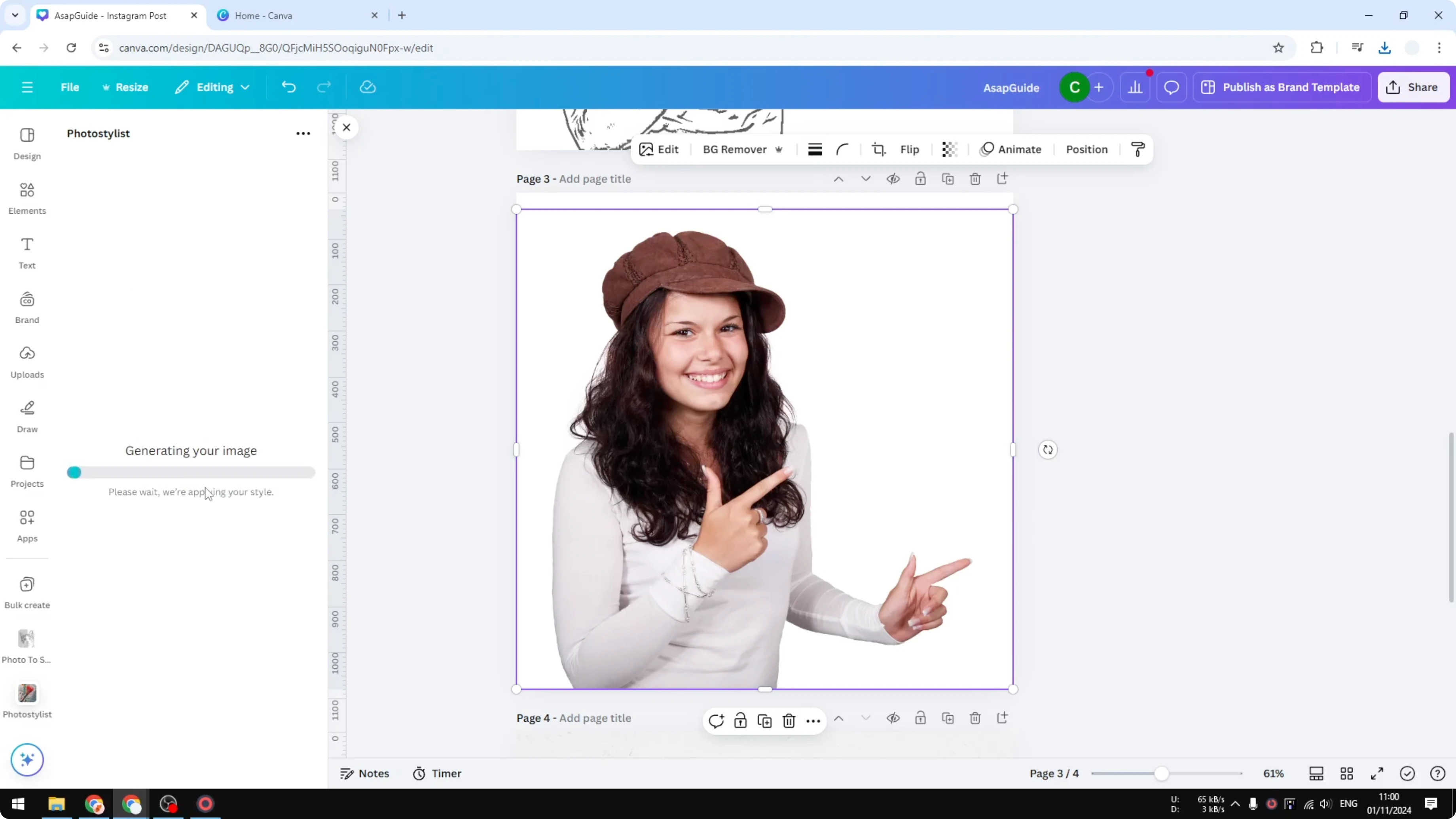Delete page 3 with the trash icon
The height and width of the screenshot is (819, 1456).
pos(975,178)
